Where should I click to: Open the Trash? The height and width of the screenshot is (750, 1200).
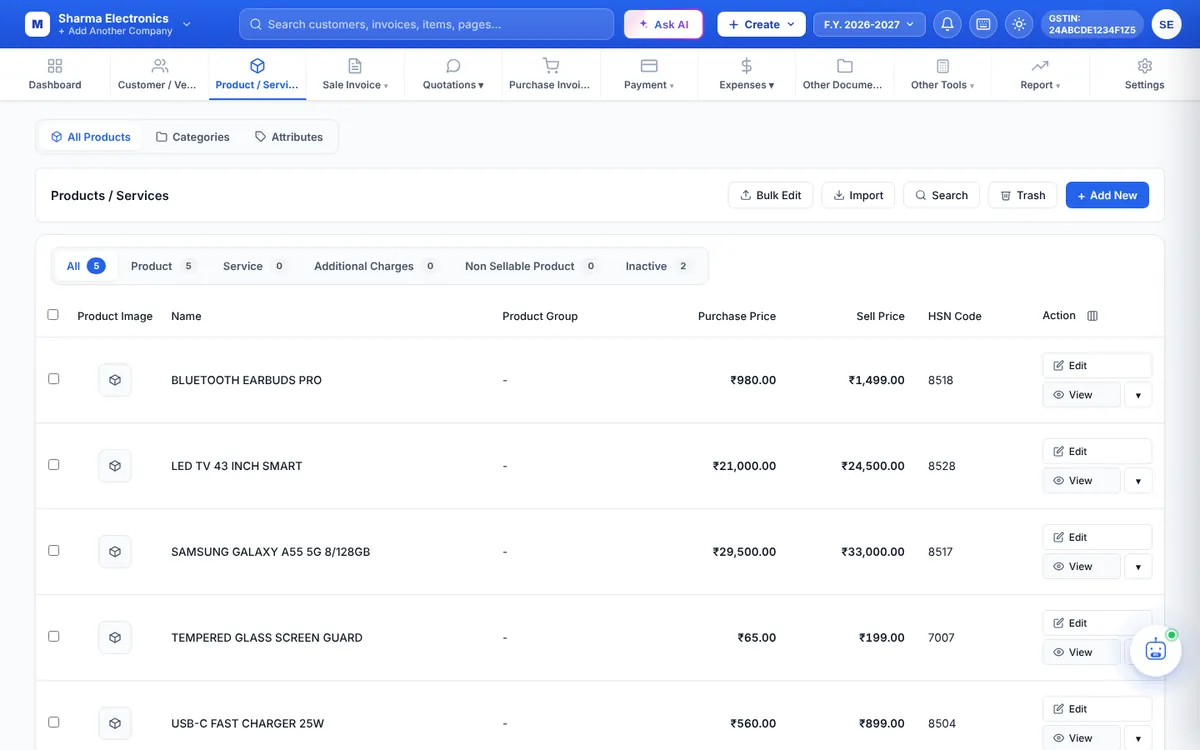(1022, 195)
